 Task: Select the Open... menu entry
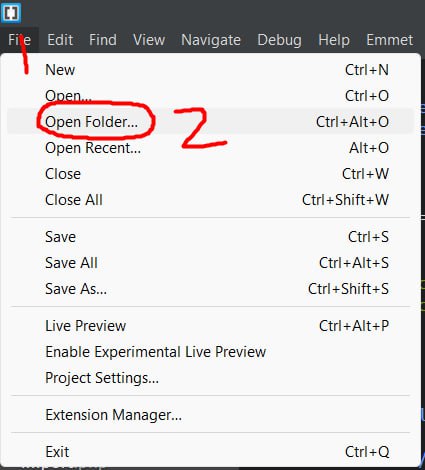pos(211,96)
